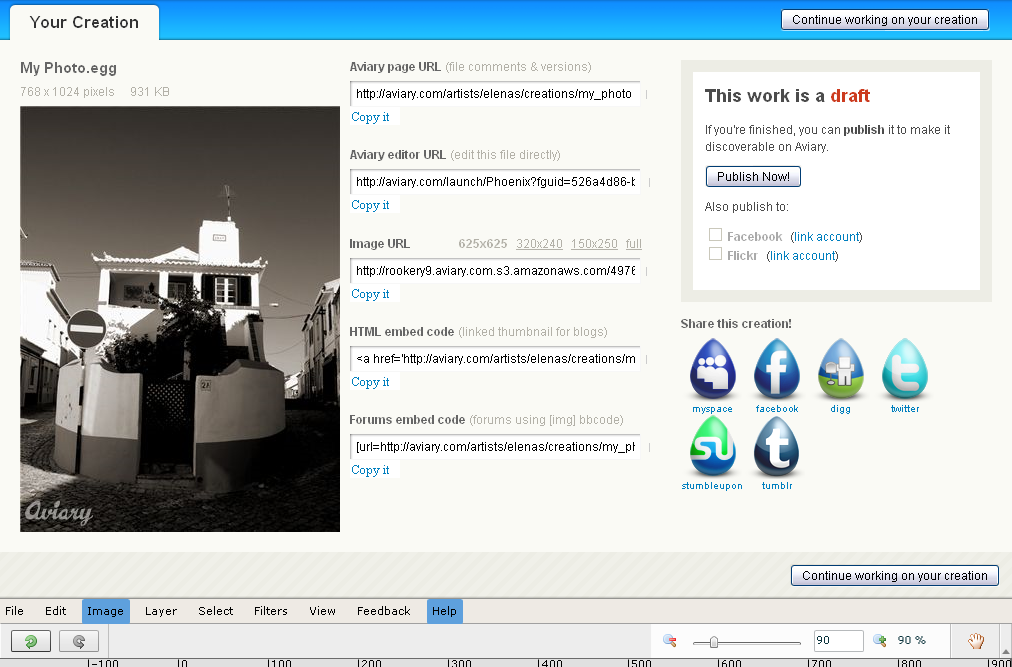Click the Publish Now! button
This screenshot has width=1012, height=667.
point(753,176)
